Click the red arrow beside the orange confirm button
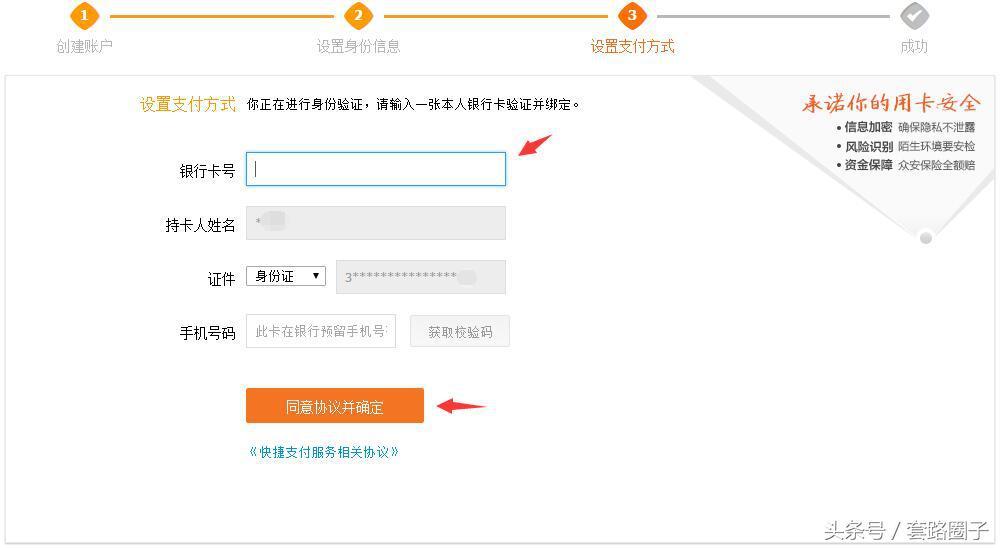The height and width of the screenshot is (548, 1001). coord(461,406)
